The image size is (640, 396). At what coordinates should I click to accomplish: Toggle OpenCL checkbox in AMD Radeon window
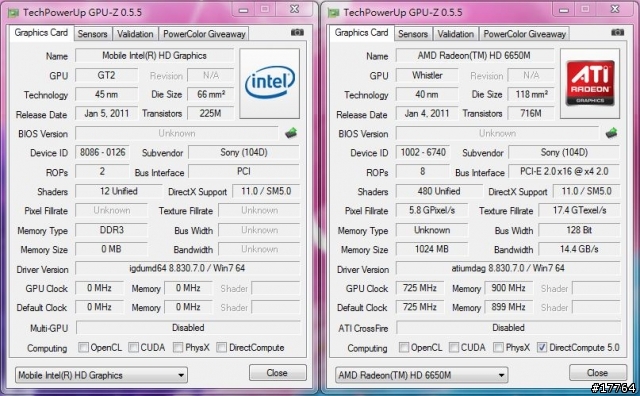(x=404, y=347)
